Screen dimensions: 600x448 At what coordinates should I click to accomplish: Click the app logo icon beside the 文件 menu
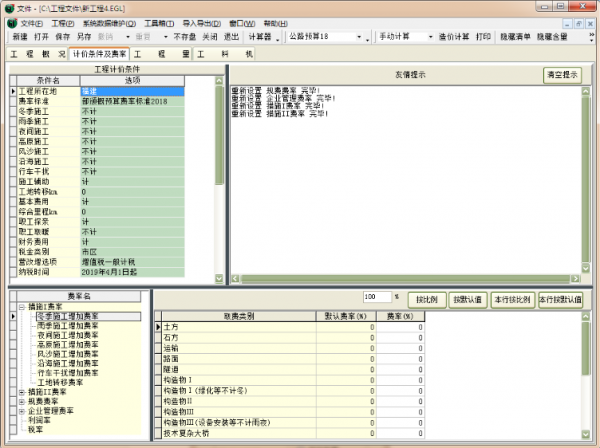click(x=12, y=23)
